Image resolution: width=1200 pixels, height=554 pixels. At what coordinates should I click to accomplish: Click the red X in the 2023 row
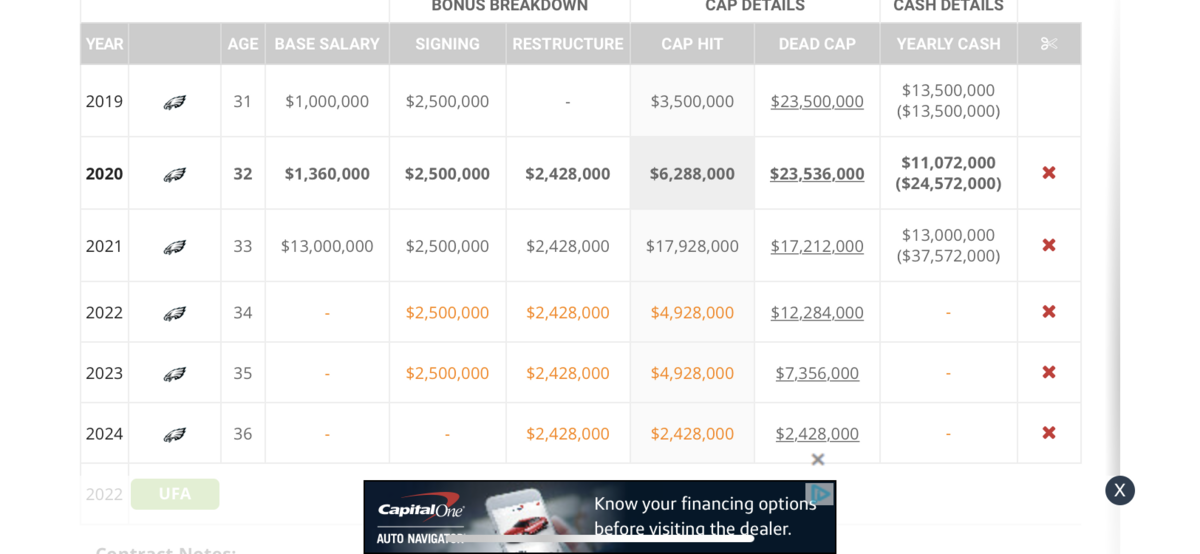[1049, 373]
